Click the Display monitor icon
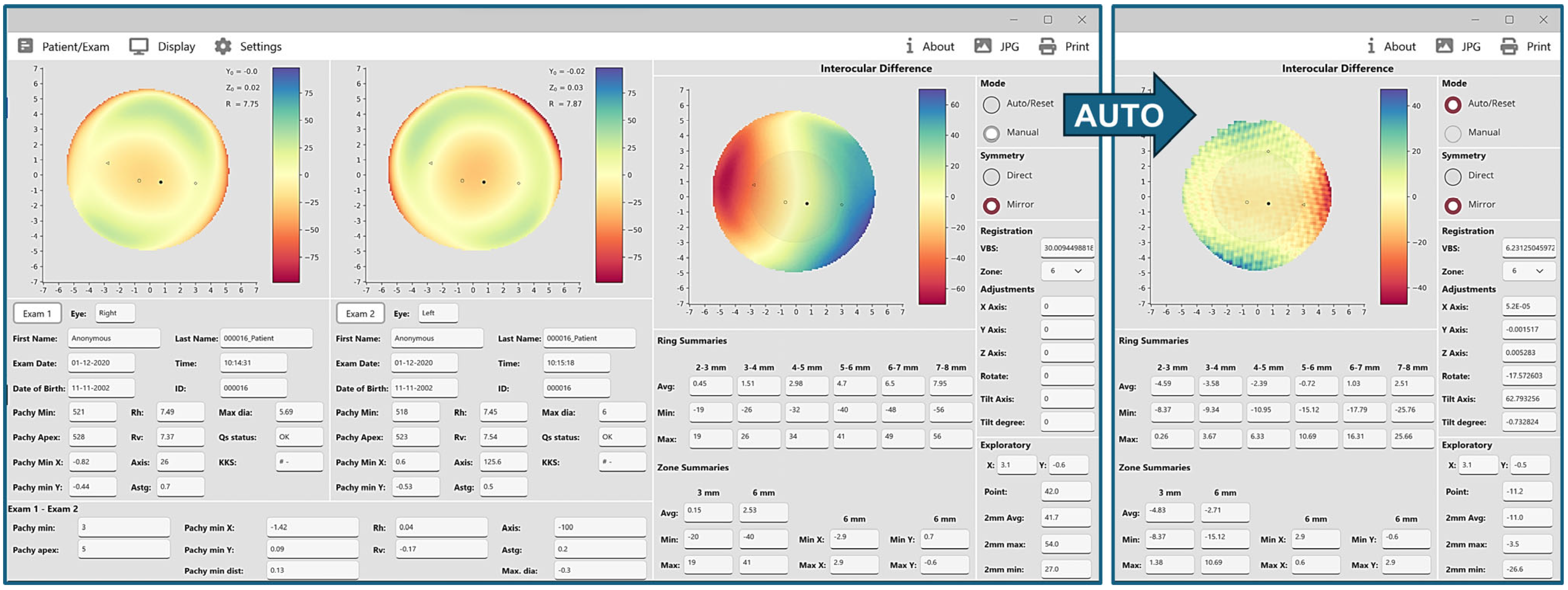 coord(139,46)
